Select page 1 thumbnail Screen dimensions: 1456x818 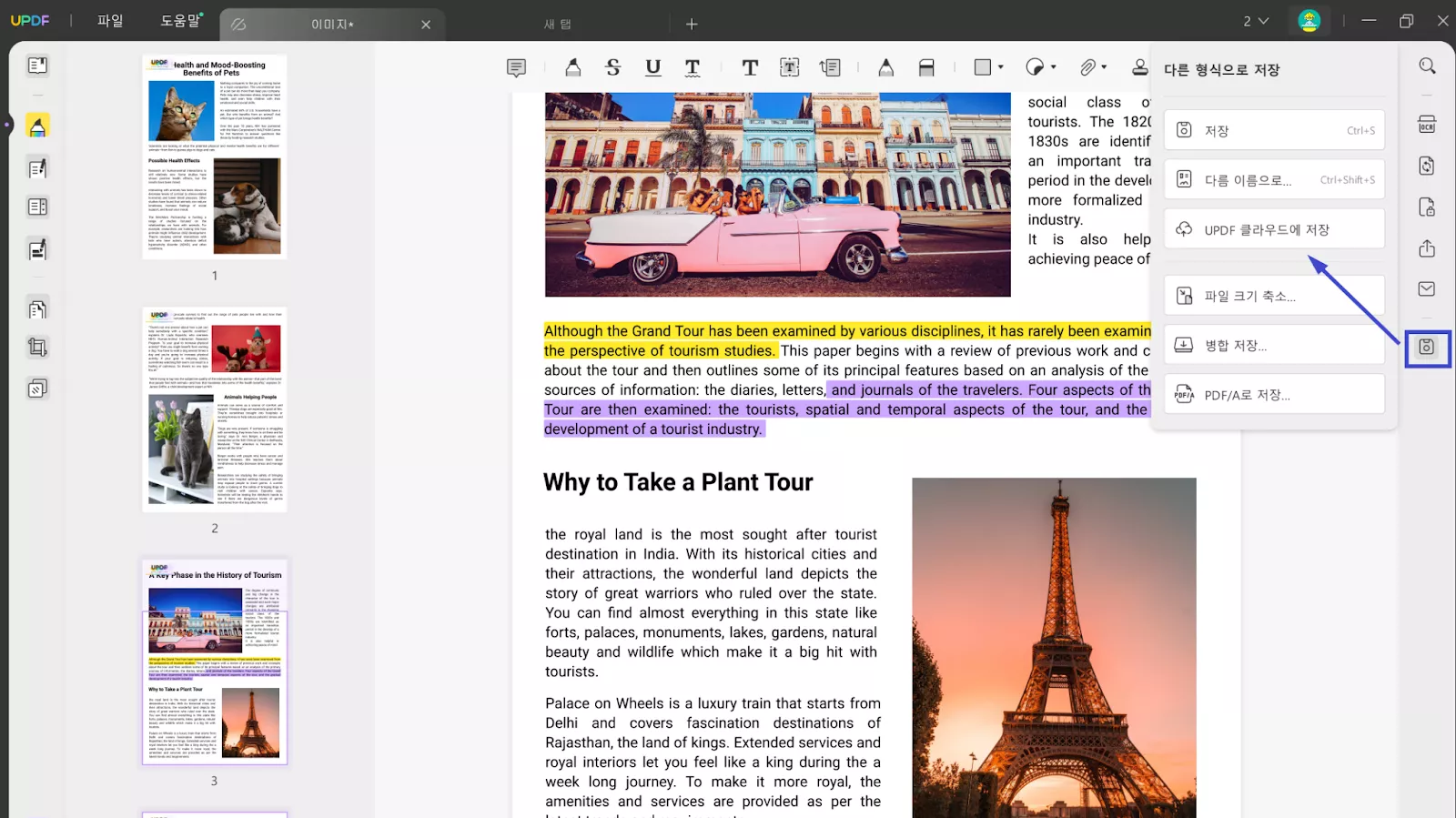point(215,157)
